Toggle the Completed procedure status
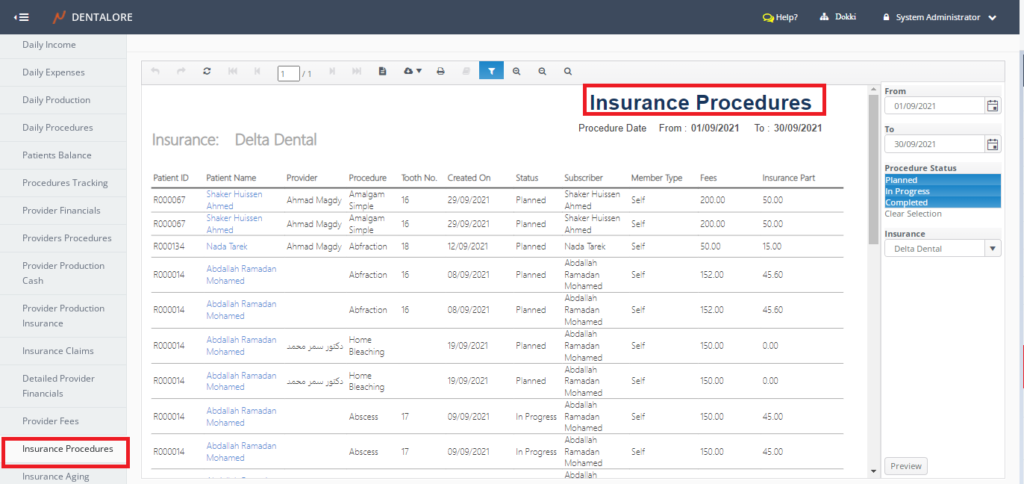 point(942,202)
